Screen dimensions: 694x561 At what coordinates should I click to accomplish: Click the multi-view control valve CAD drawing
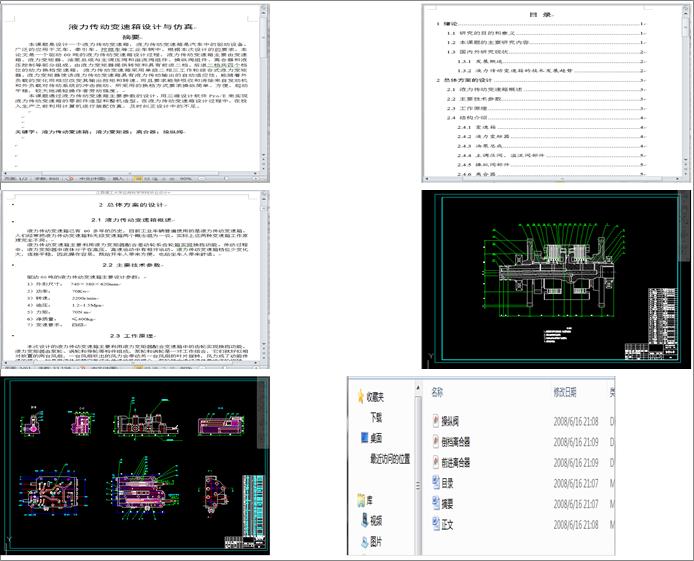tap(134, 464)
